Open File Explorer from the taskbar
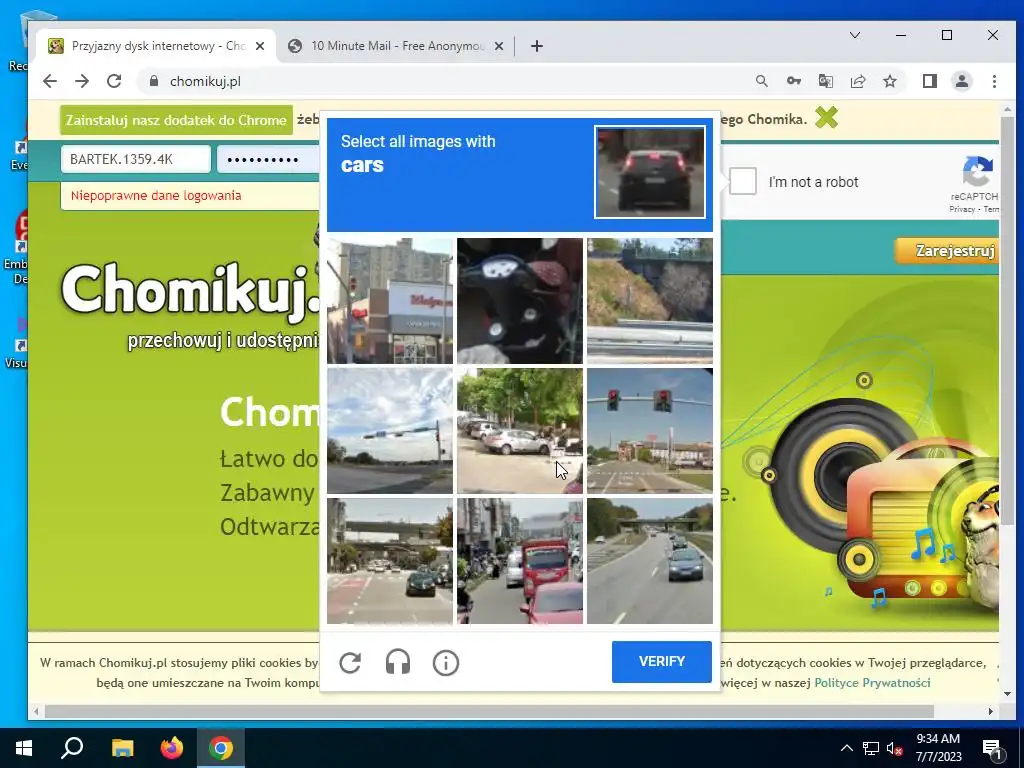The width and height of the screenshot is (1024, 768). (122, 748)
